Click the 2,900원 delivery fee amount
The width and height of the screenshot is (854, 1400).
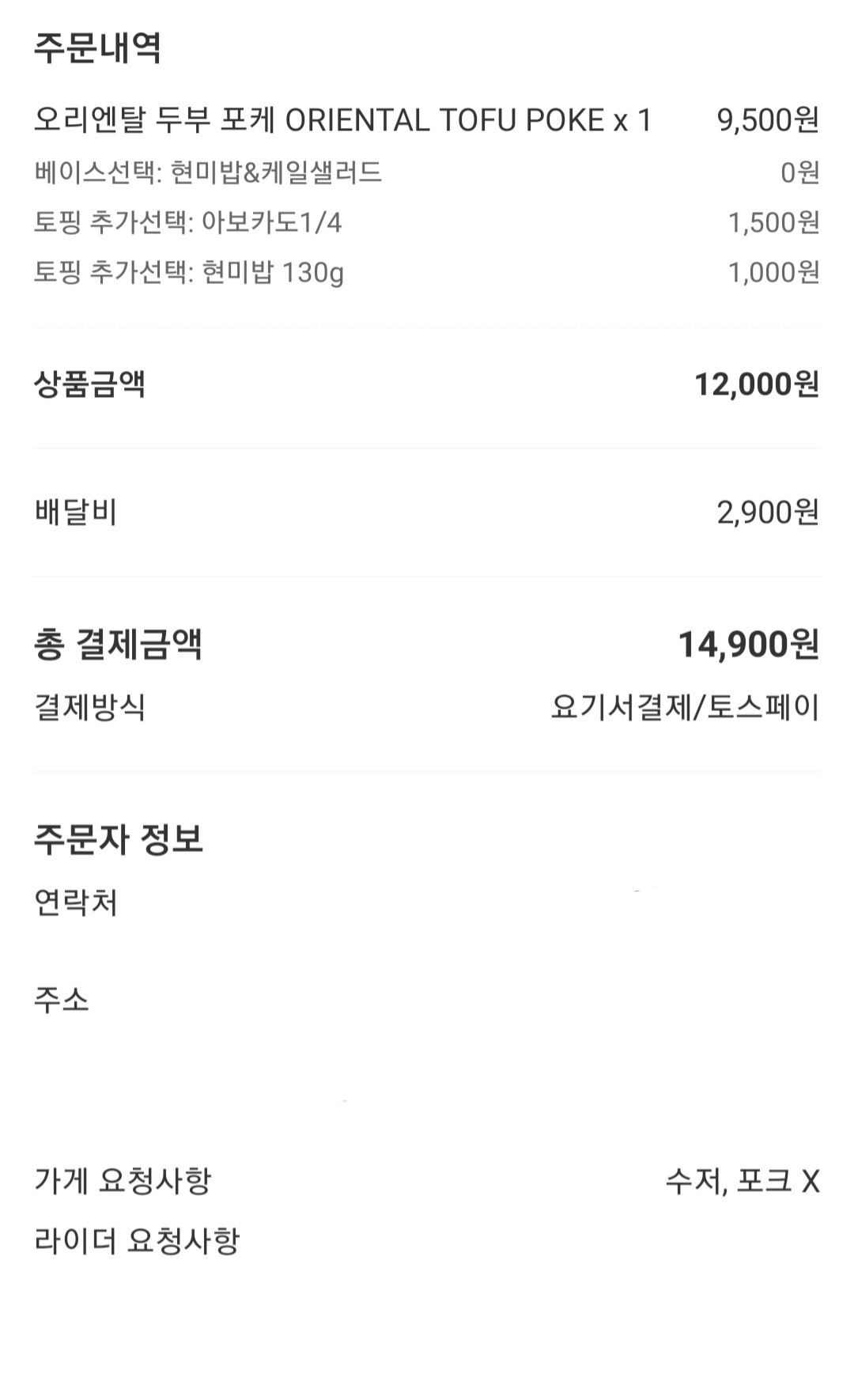pos(767,513)
